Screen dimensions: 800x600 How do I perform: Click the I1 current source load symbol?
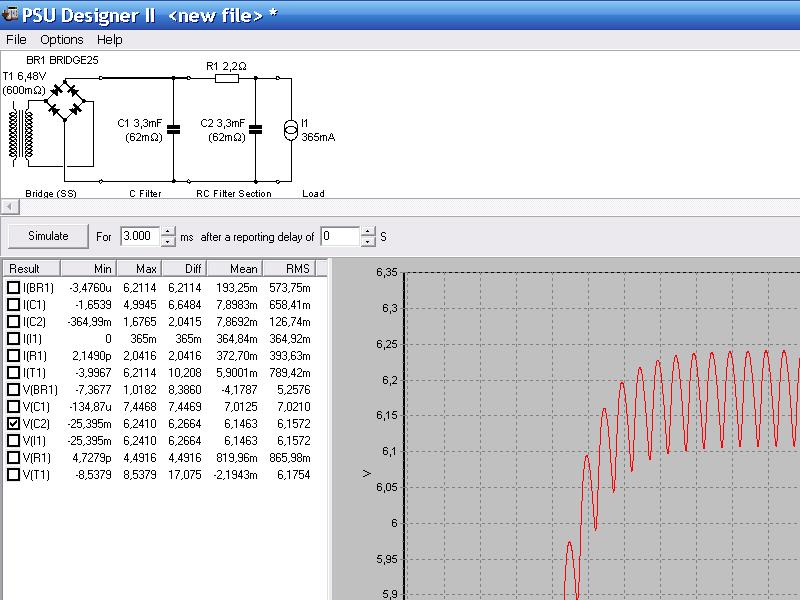291,130
